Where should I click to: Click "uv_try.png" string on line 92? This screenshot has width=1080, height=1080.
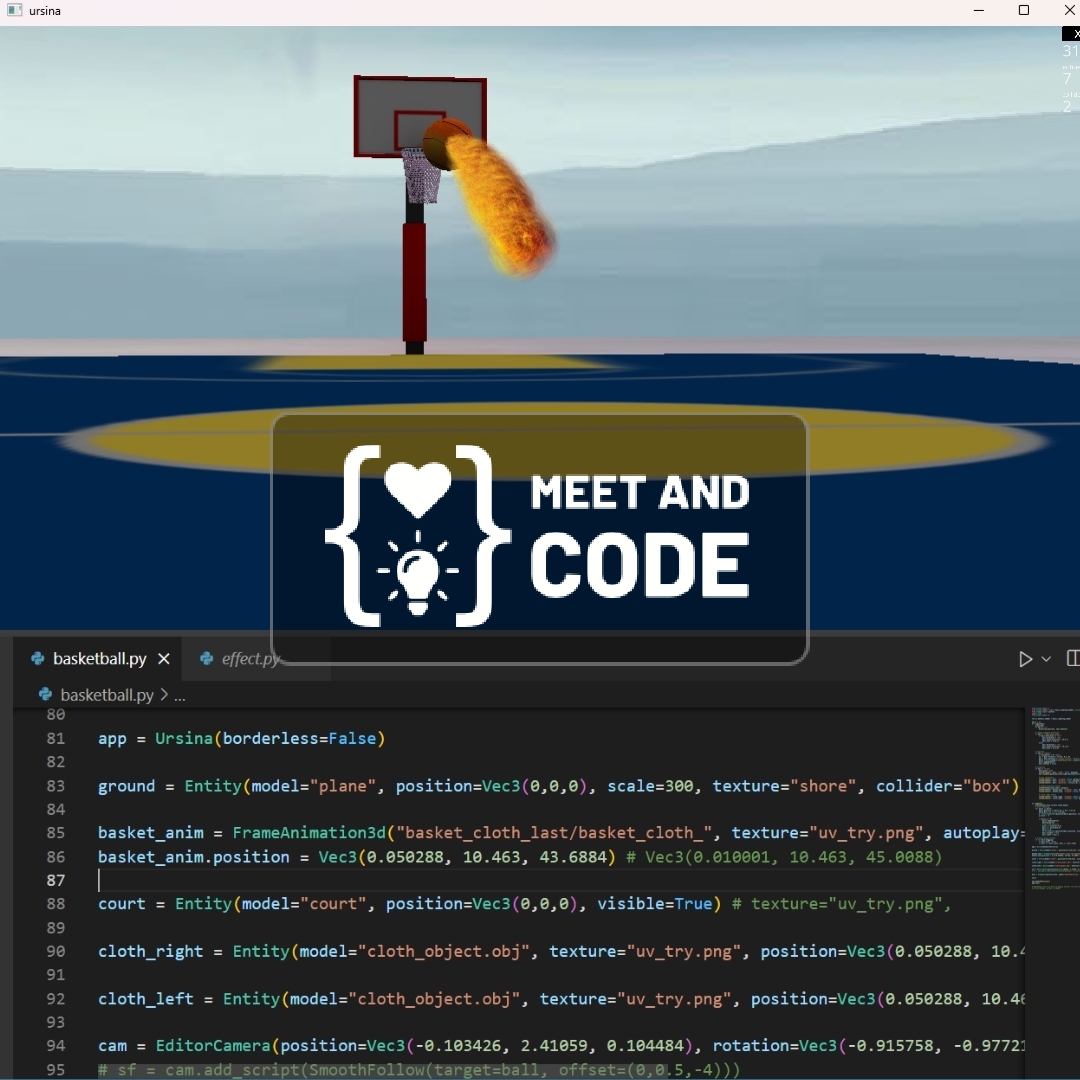tap(674, 999)
